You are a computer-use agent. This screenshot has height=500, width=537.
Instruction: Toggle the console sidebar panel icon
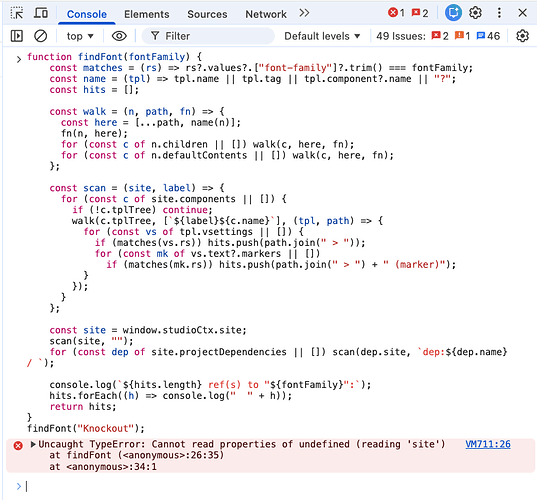click(16, 36)
